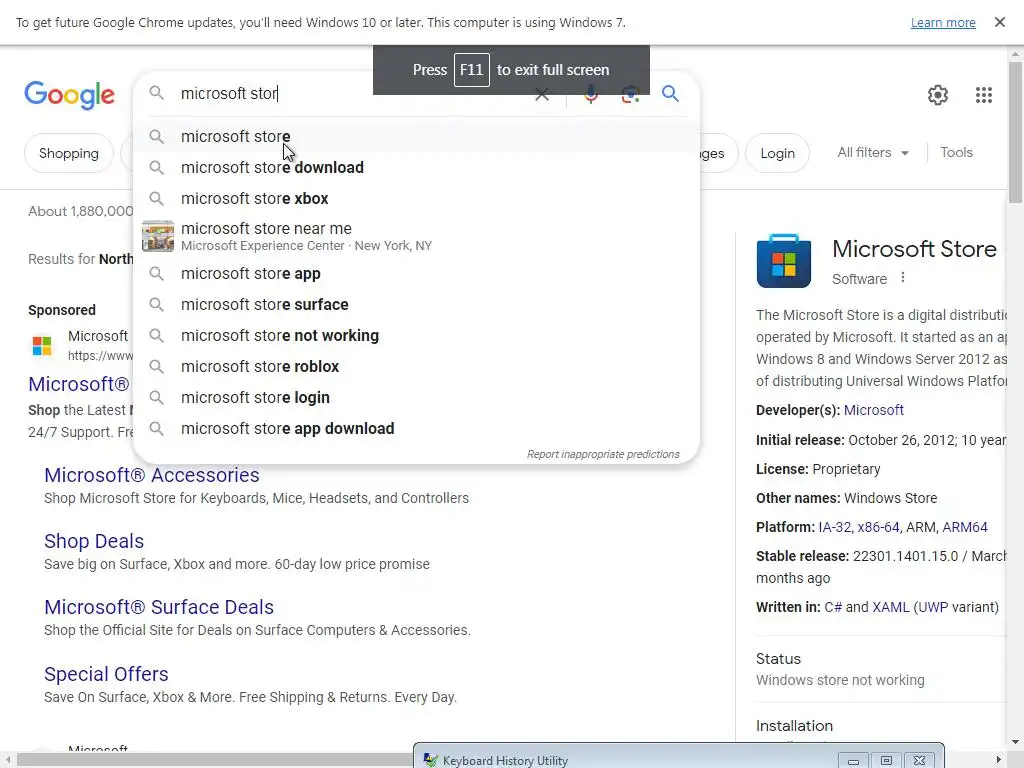
Task: Minimize the Keyboard History Utility window
Action: coord(853,760)
